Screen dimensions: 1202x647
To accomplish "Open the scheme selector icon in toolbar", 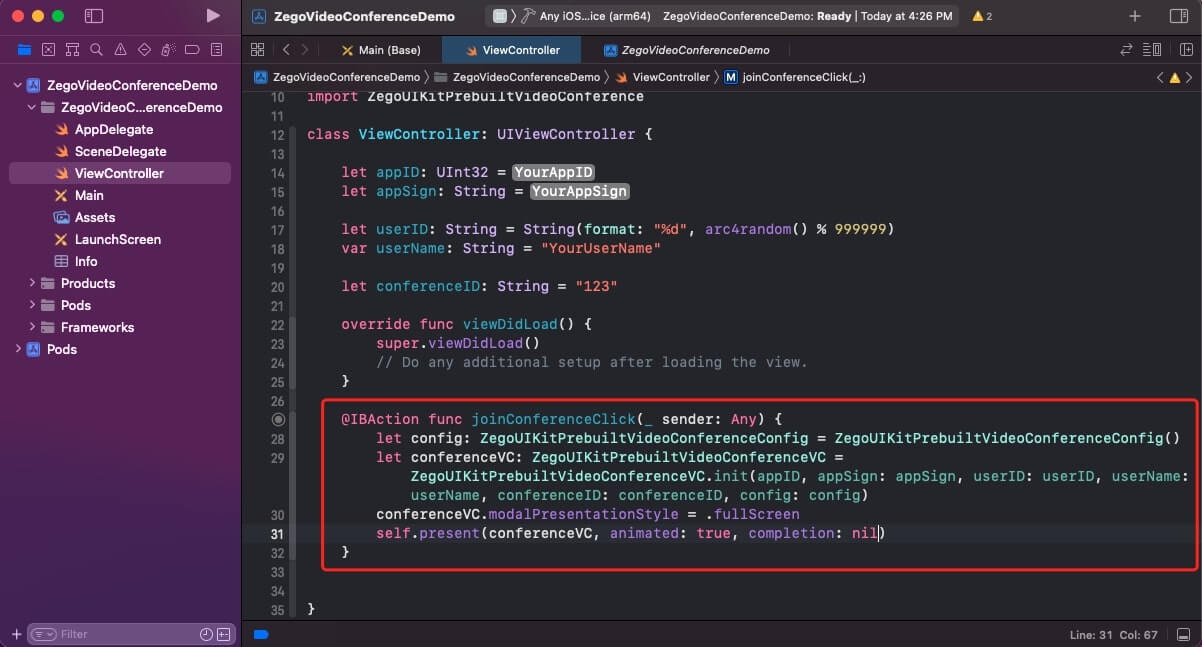I will (x=500, y=16).
